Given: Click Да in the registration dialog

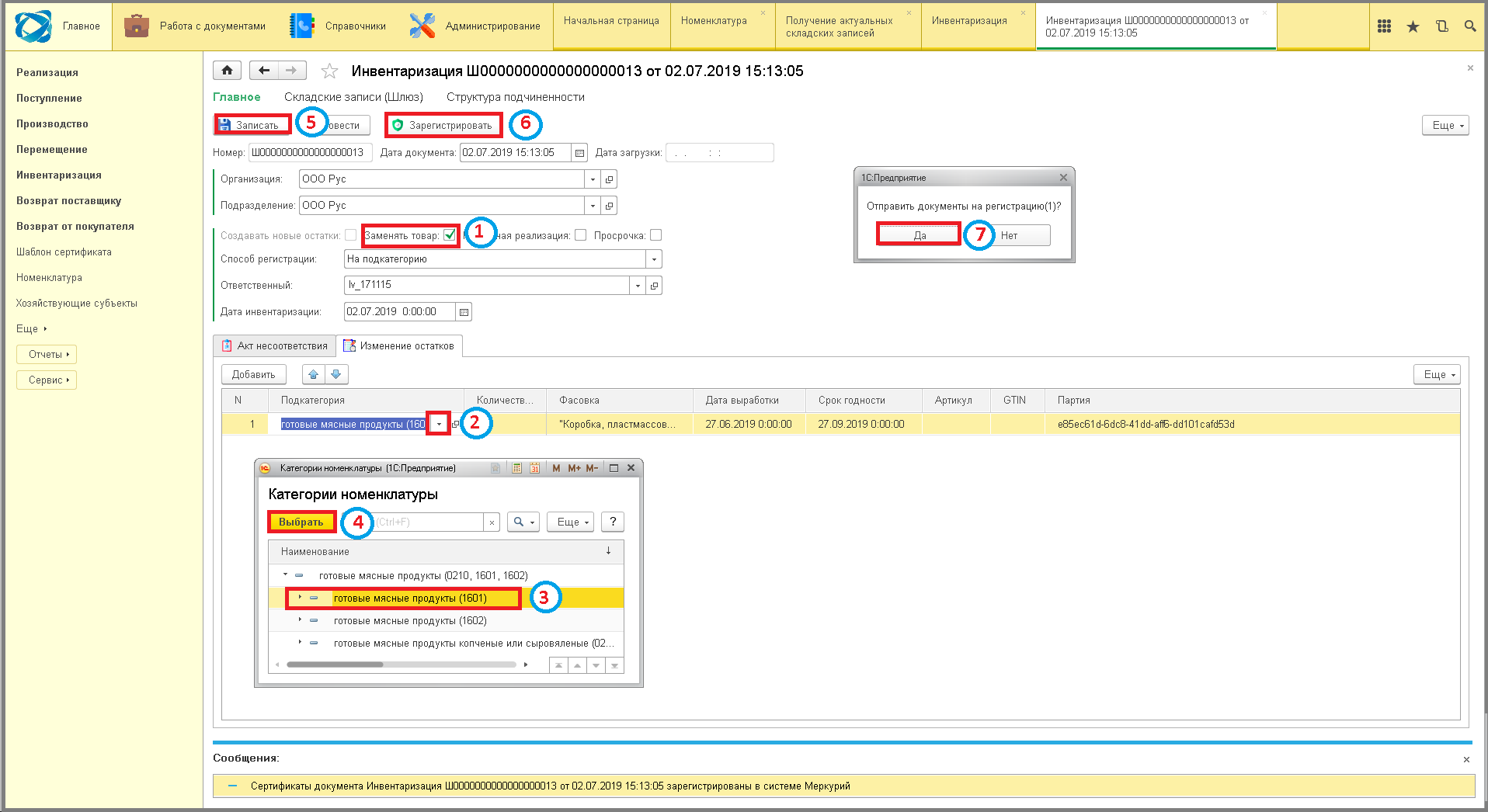Looking at the screenshot, I should click(x=920, y=235).
